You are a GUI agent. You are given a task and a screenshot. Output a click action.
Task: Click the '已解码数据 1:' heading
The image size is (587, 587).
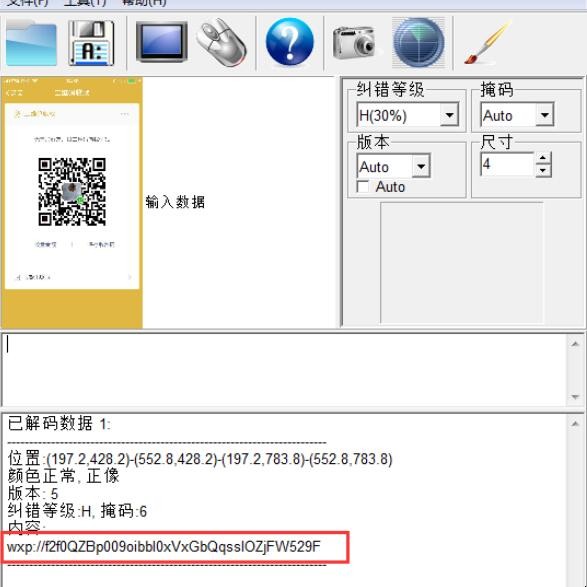click(x=59, y=423)
